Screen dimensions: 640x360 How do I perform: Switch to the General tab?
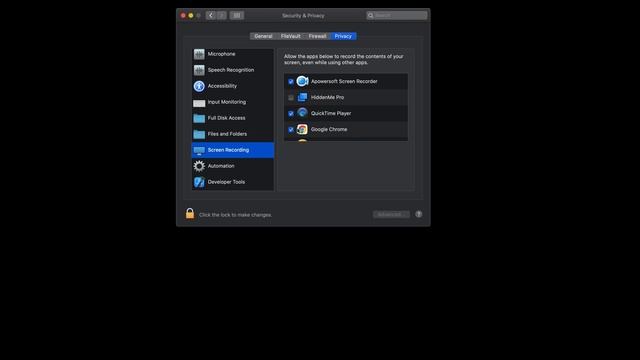point(263,36)
